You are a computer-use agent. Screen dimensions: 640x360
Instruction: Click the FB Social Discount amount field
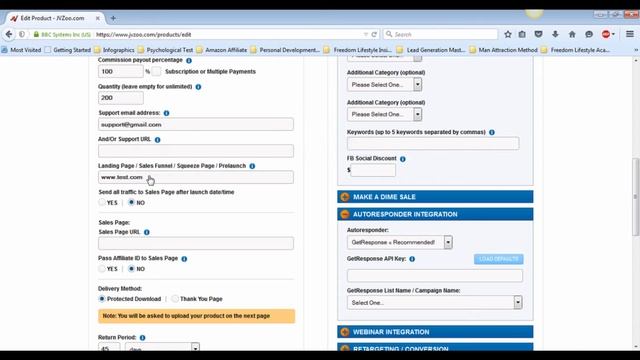click(x=373, y=170)
